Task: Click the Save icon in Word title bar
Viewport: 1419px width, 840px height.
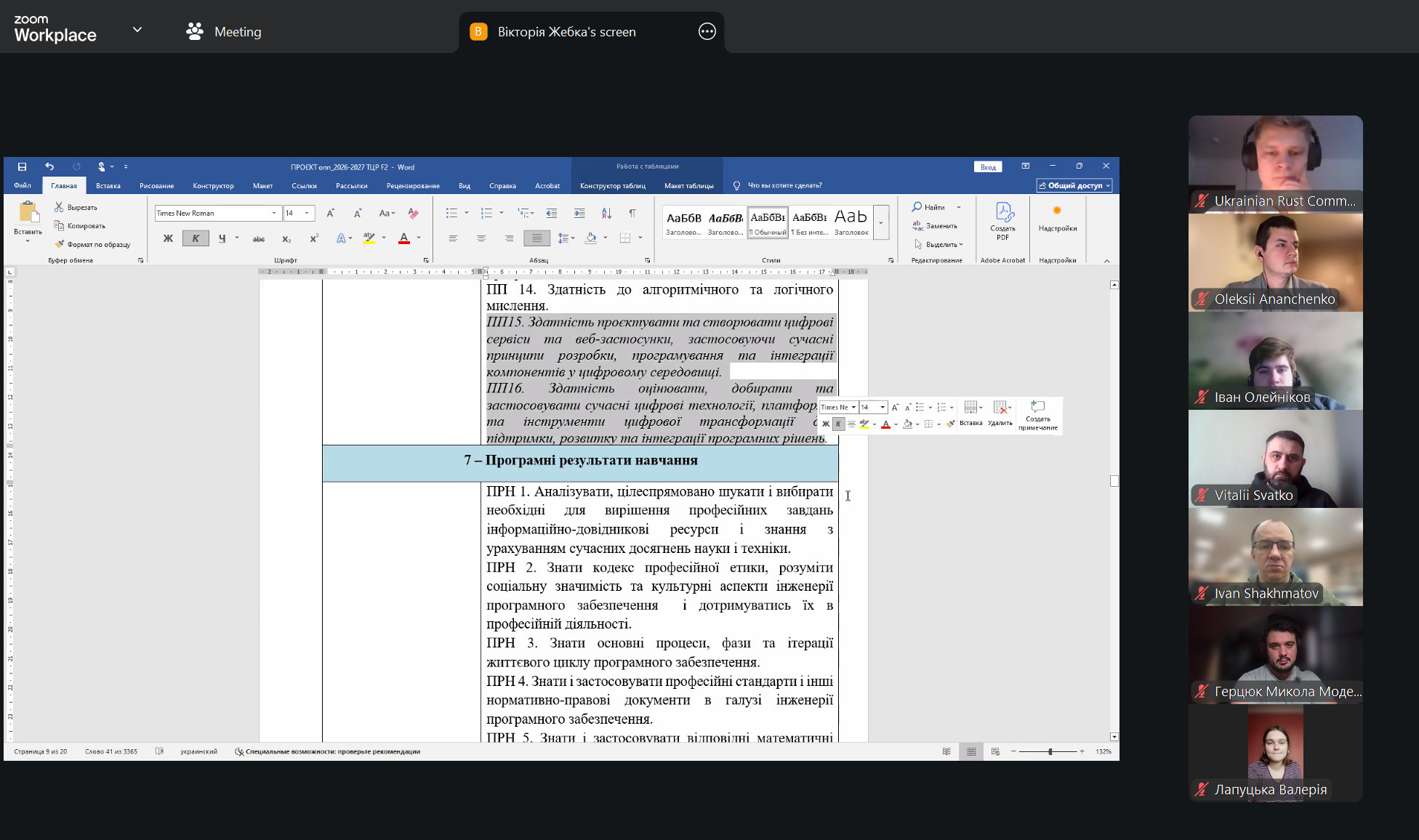Action: coord(22,166)
